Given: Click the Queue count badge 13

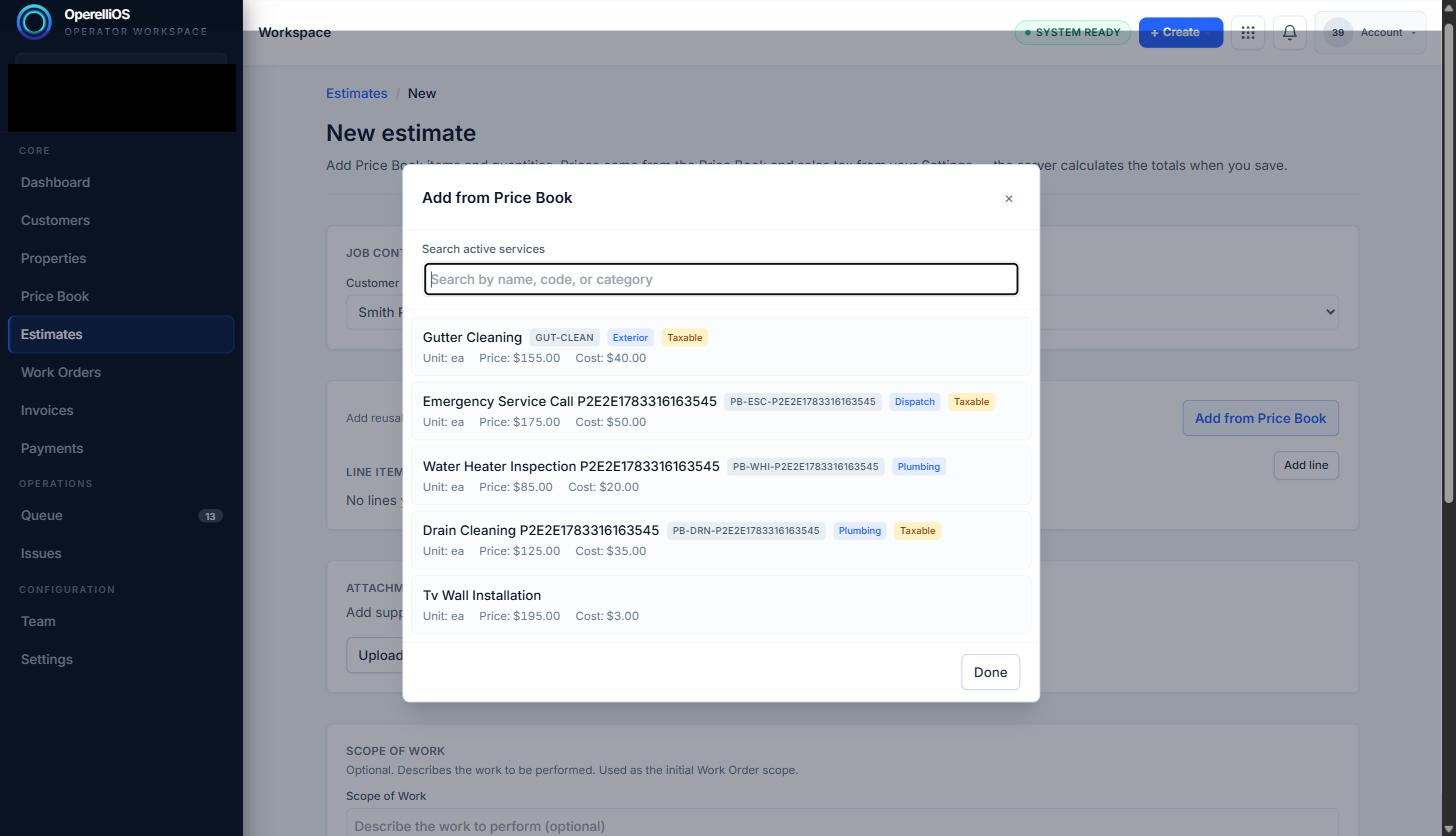Looking at the screenshot, I should [x=210, y=516].
